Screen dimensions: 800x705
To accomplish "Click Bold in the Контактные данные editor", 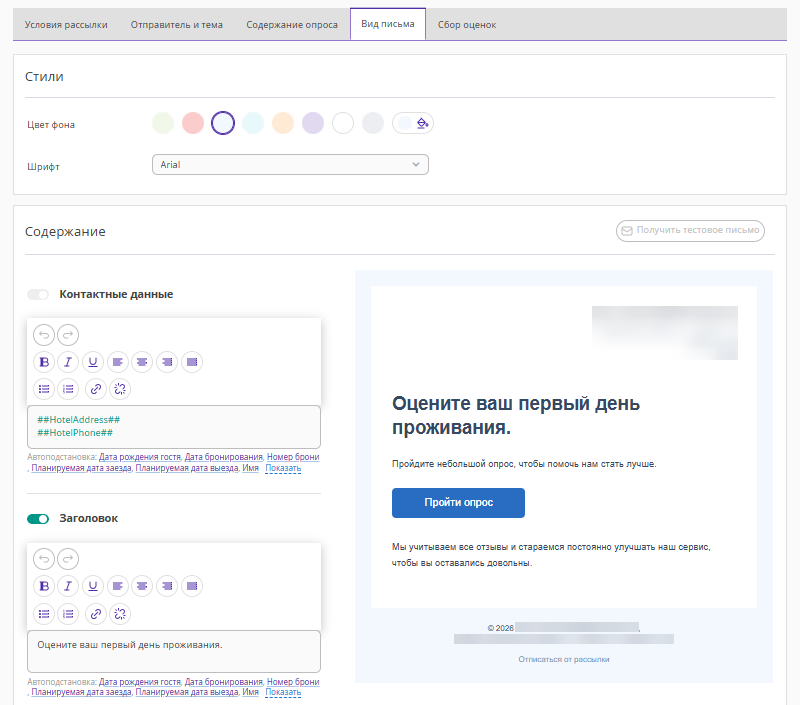I will tap(44, 362).
